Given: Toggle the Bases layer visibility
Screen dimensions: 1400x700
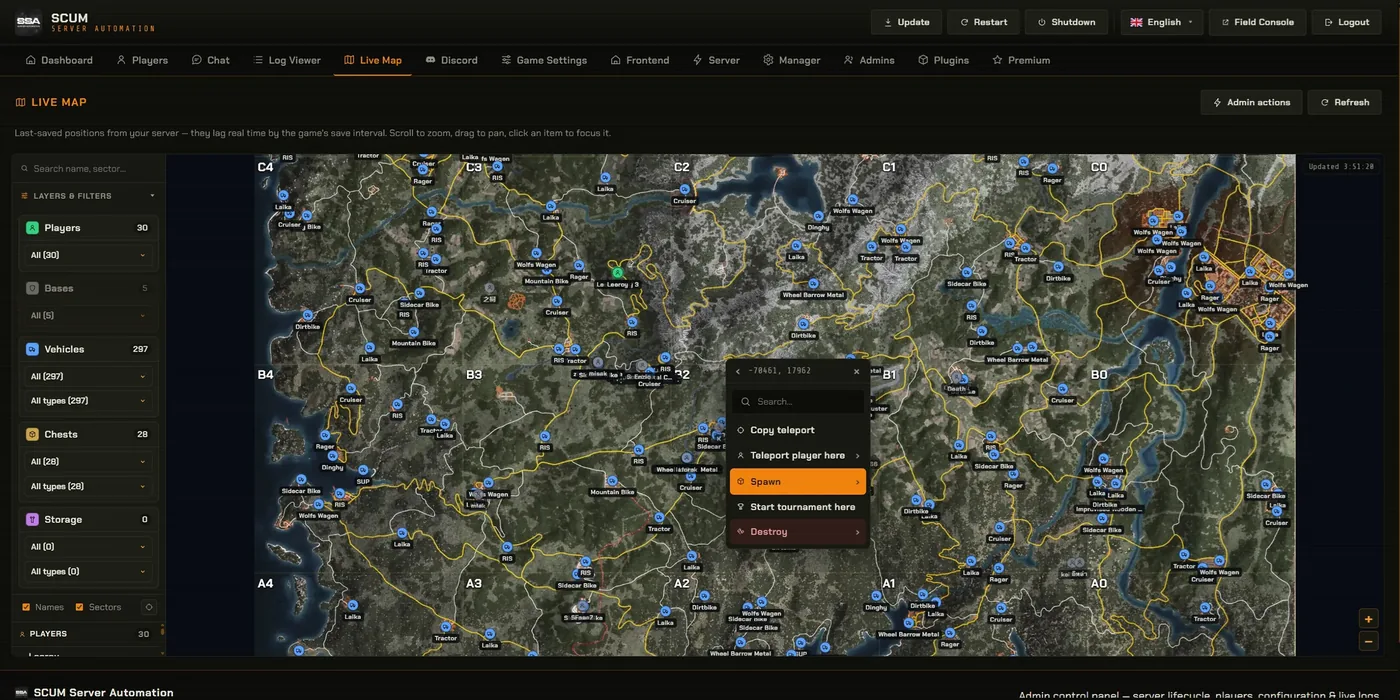Looking at the screenshot, I should (32, 288).
